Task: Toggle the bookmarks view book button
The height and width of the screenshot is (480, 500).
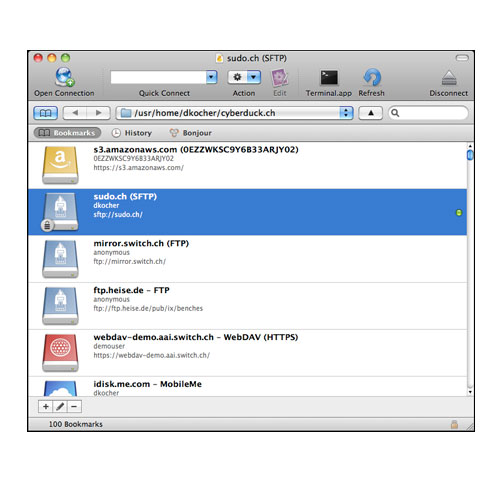Action: [x=45, y=113]
